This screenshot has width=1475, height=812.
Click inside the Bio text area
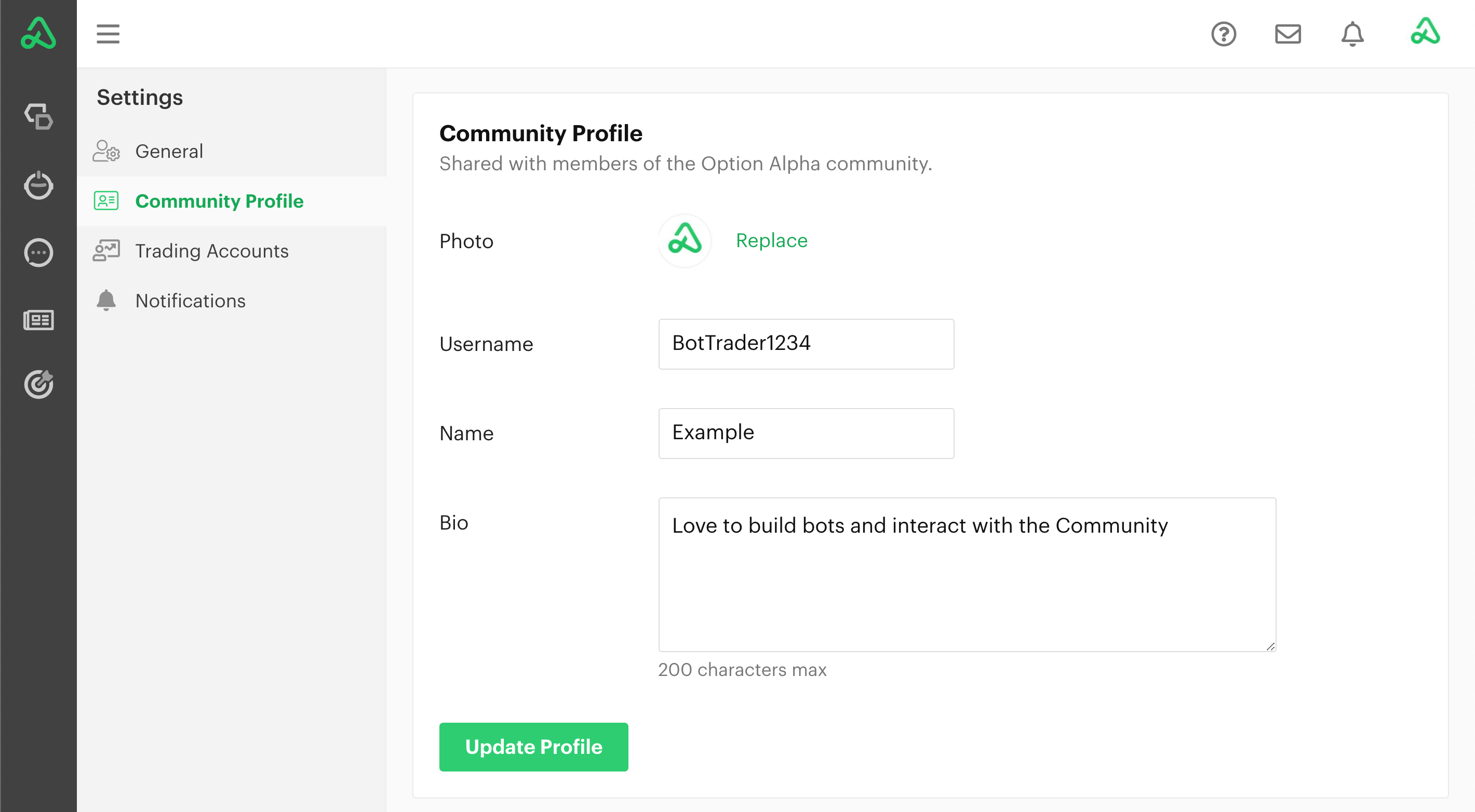[x=967, y=574]
